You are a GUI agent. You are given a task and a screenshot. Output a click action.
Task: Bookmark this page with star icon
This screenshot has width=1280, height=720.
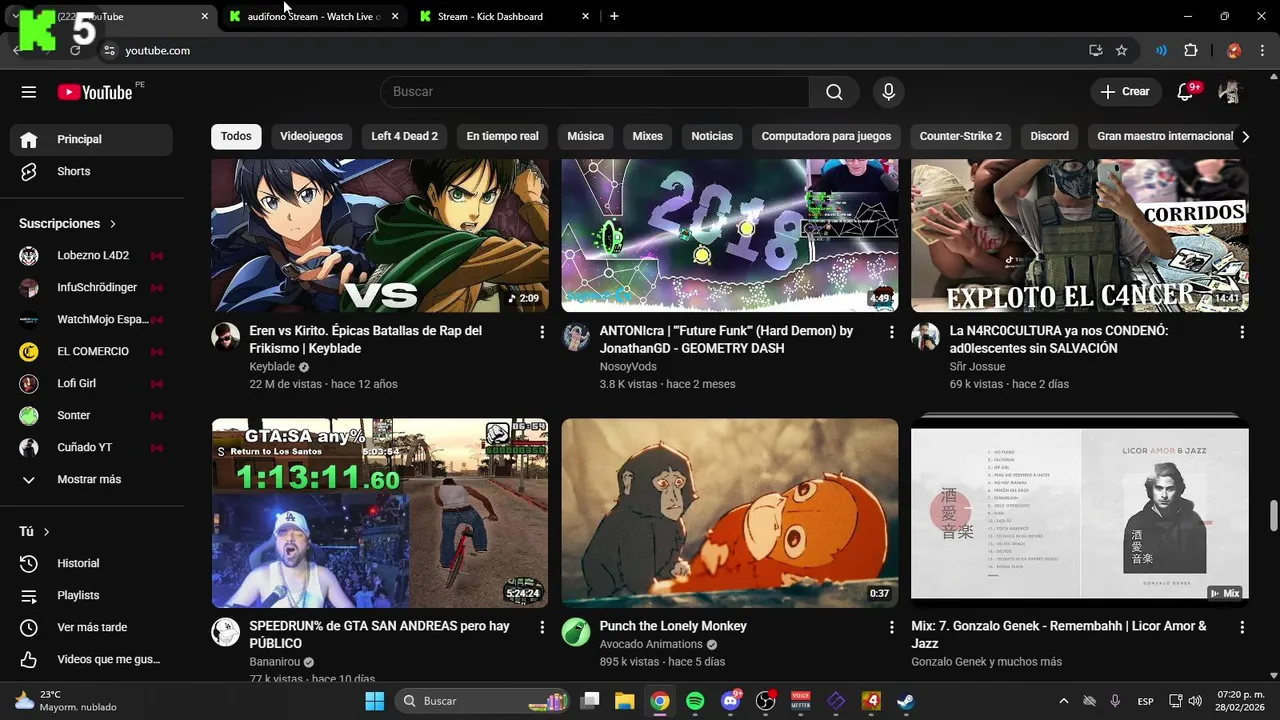(x=1122, y=50)
